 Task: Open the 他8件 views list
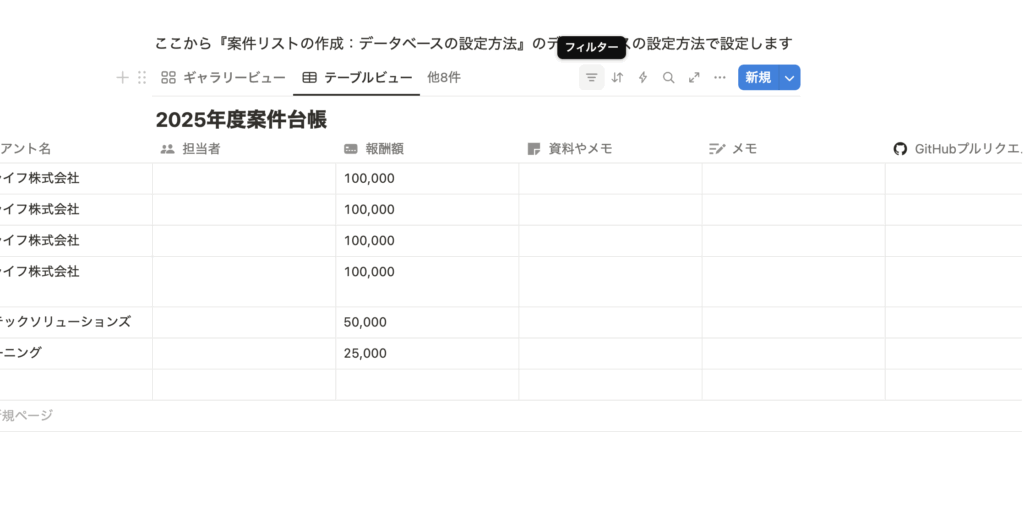click(x=443, y=77)
